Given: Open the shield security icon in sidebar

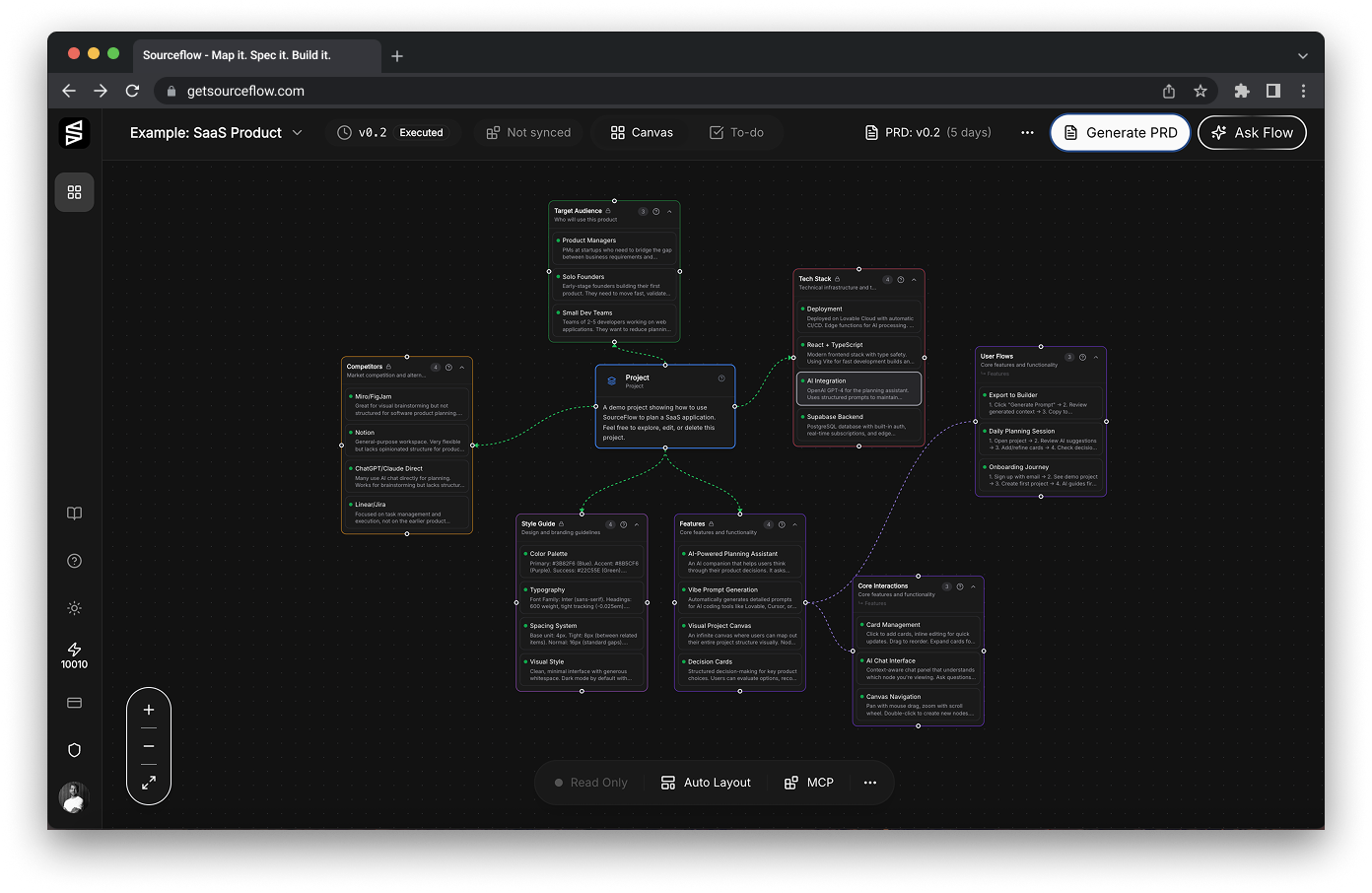Looking at the screenshot, I should pos(74,750).
